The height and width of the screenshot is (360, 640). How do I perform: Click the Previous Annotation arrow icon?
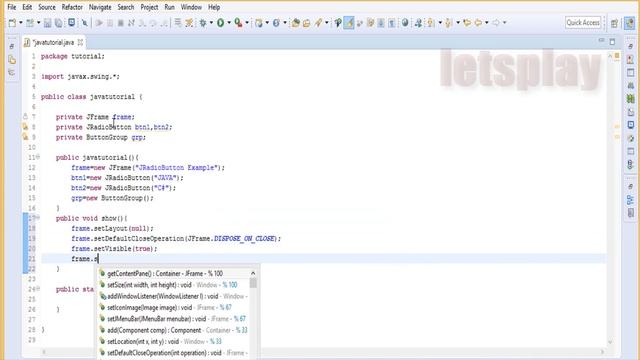coord(448,23)
